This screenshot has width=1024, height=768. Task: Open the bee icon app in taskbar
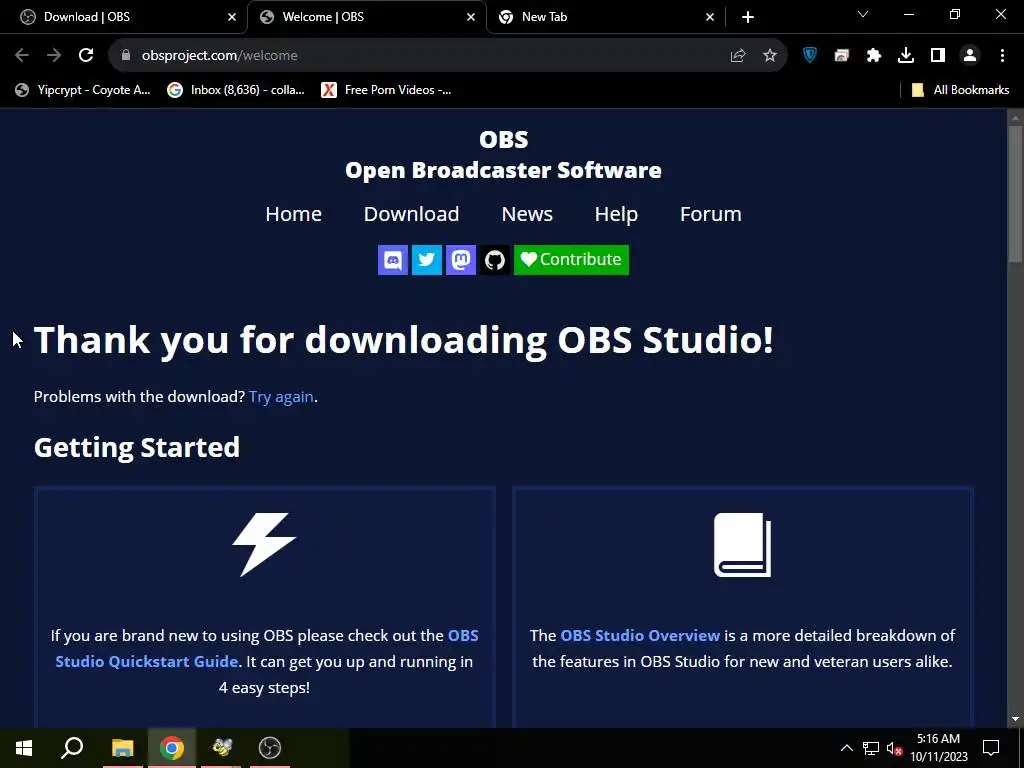tap(221, 748)
